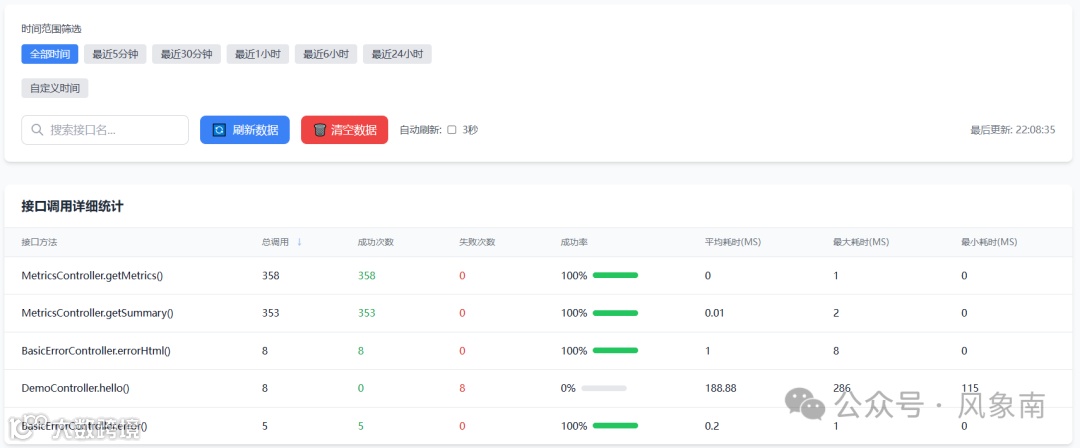Click the 成功次数 column header
Viewport: 1080px width, 448px height.
click(x=375, y=242)
